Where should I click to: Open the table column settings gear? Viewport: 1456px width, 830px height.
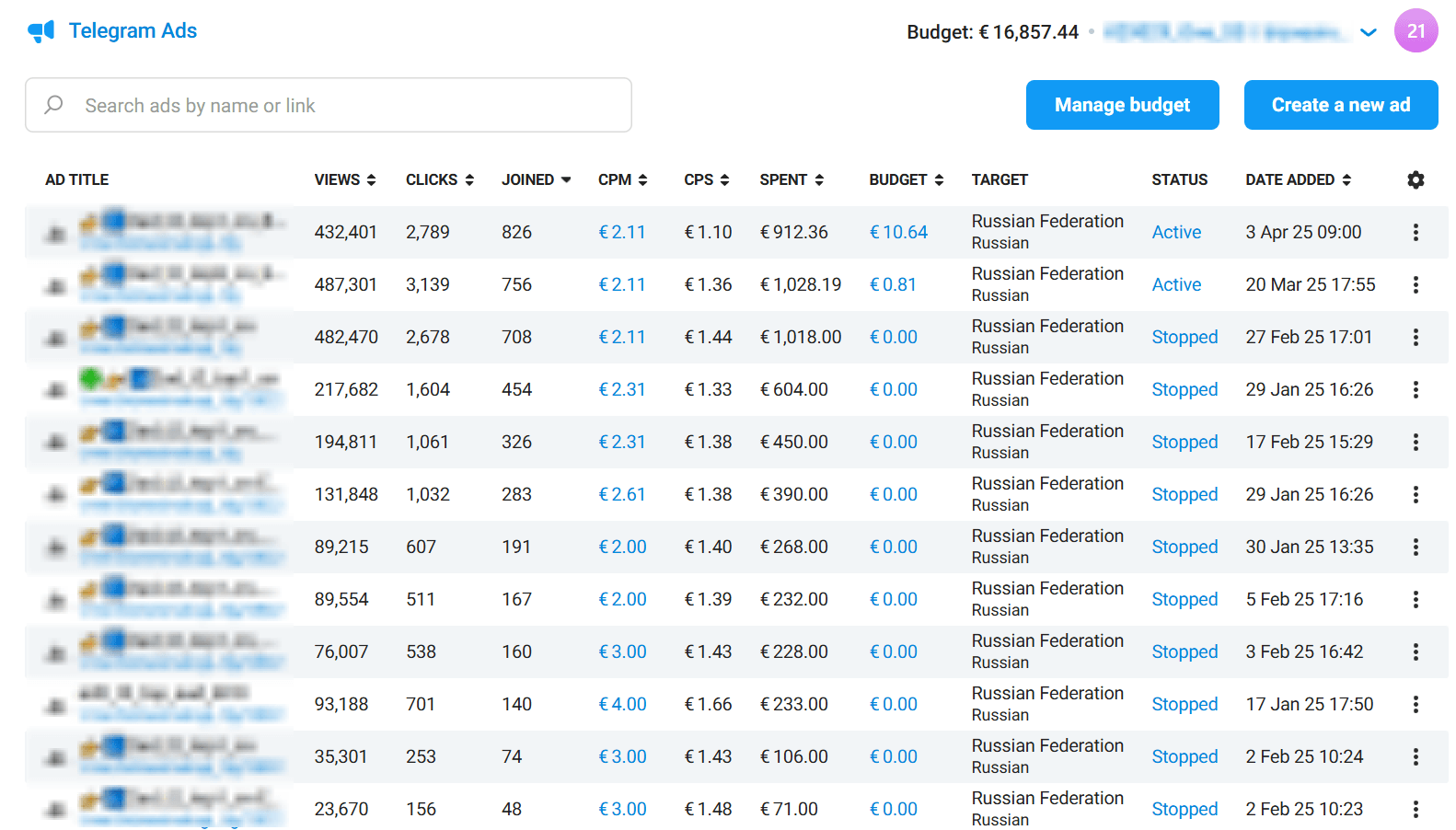[1416, 180]
